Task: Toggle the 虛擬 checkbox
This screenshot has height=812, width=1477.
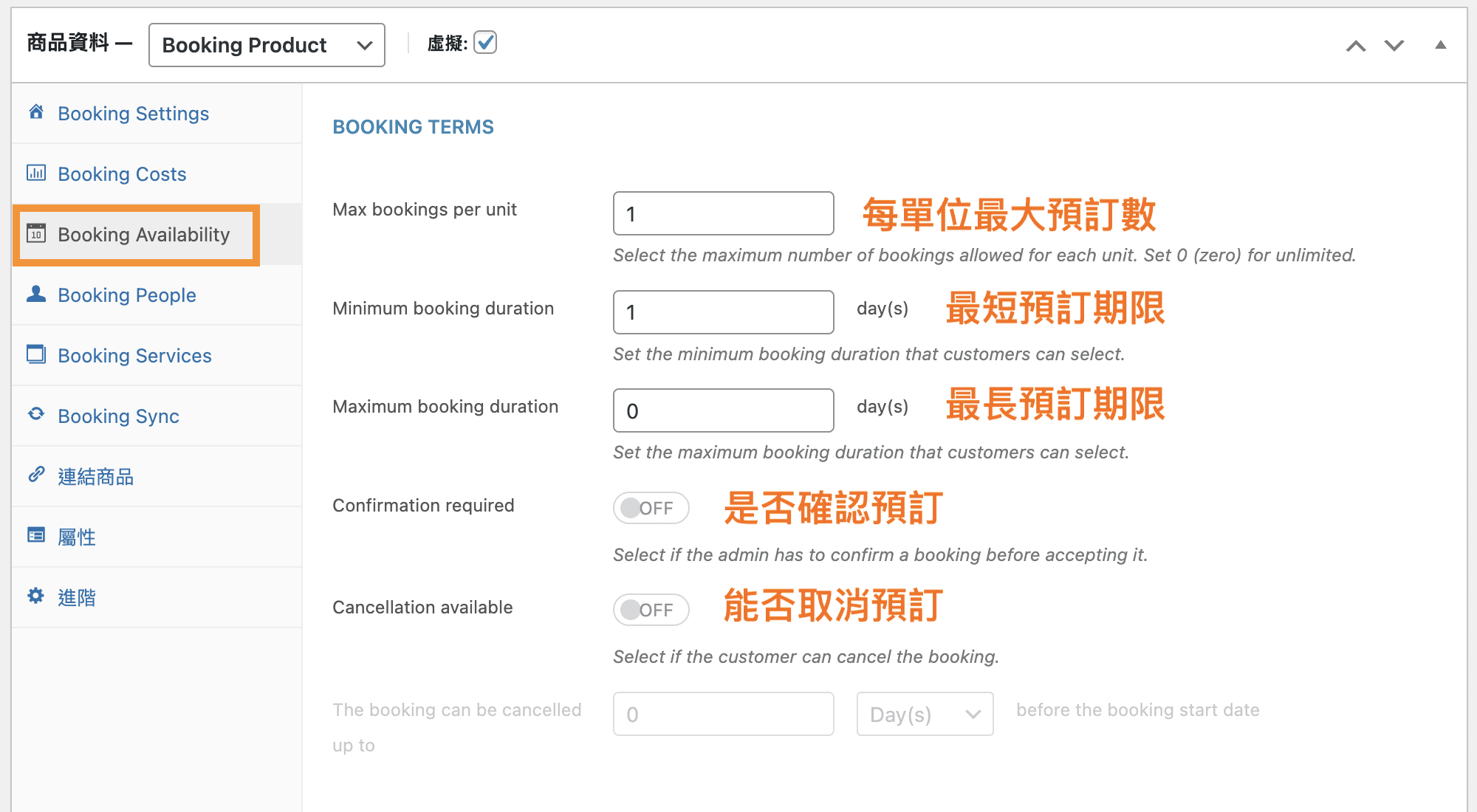Action: tap(485, 43)
